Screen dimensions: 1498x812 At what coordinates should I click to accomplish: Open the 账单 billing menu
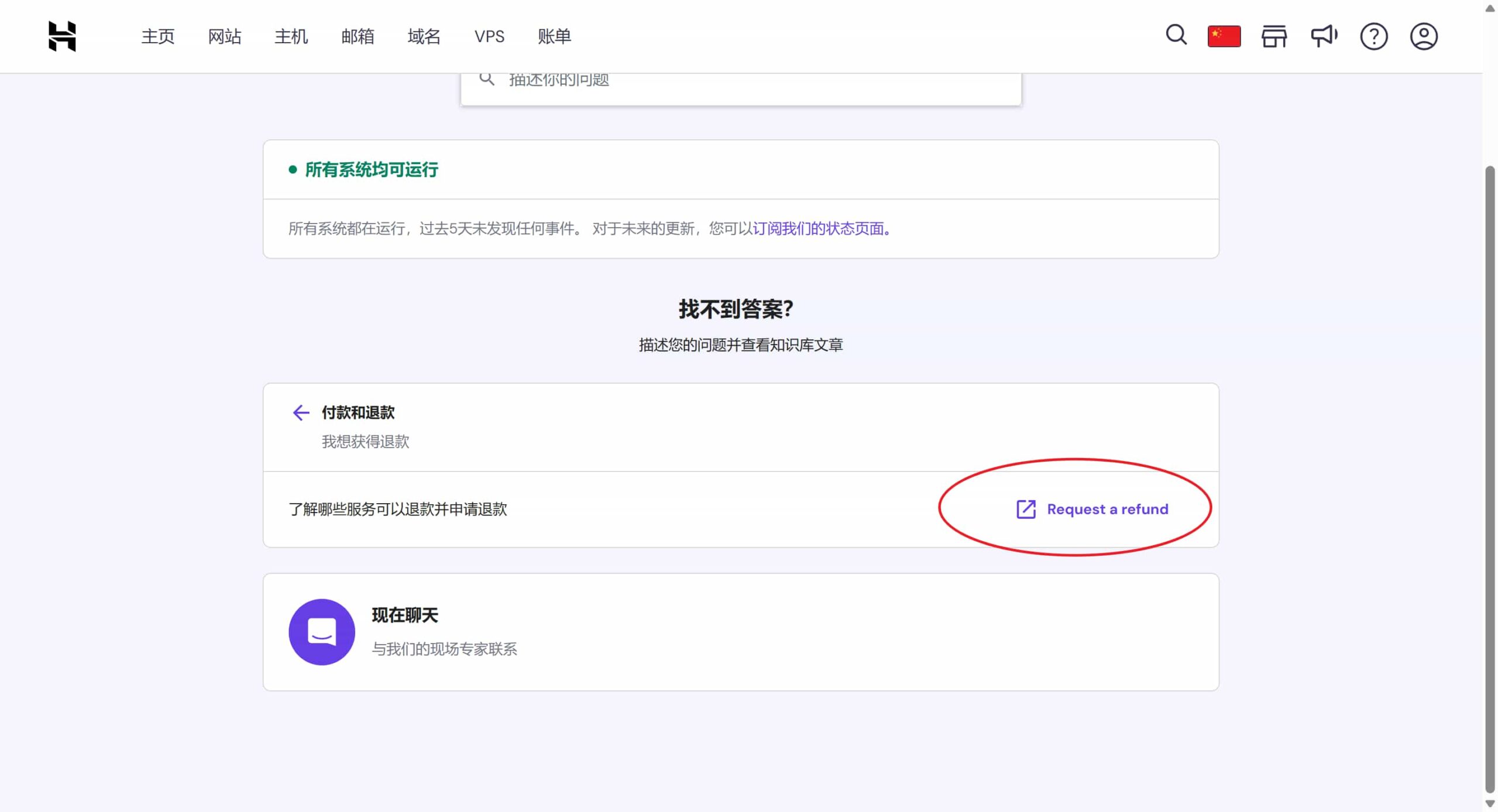click(x=554, y=36)
